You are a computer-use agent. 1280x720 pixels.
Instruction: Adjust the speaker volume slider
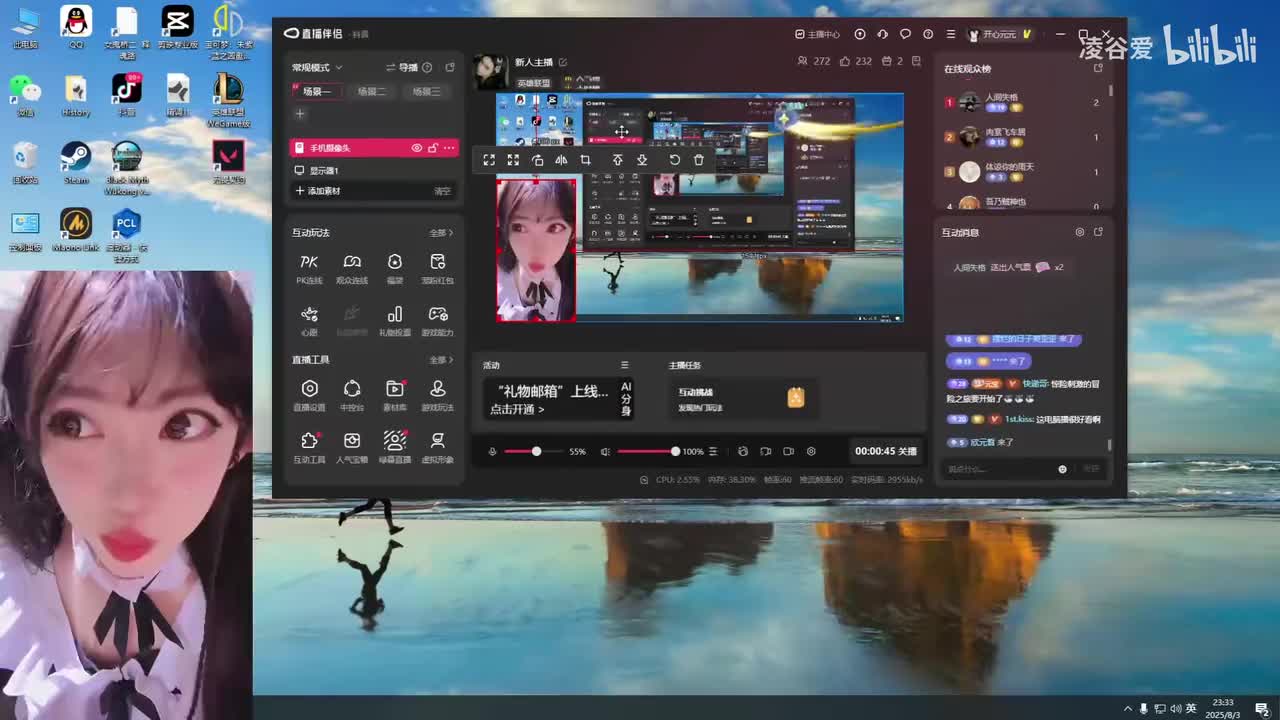648,452
